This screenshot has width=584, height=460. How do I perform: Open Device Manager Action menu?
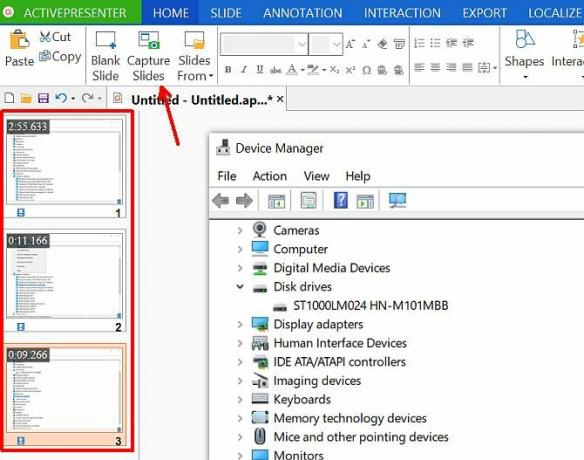[x=270, y=176]
